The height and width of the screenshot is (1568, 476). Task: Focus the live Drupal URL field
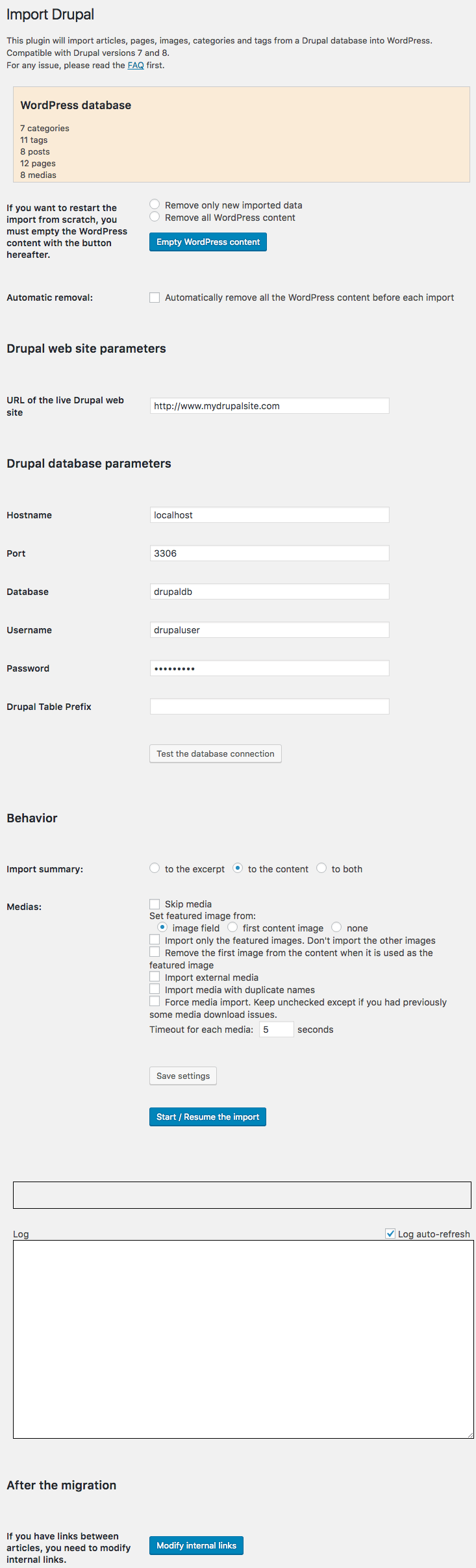[269, 406]
